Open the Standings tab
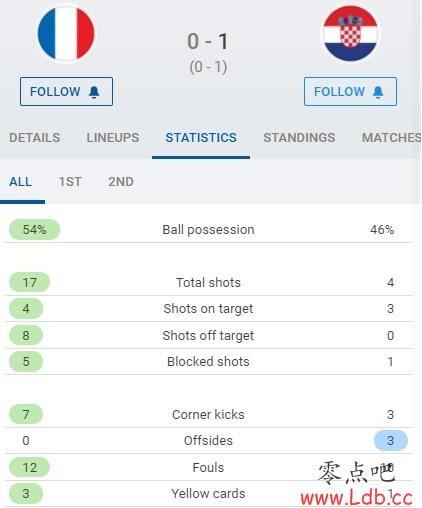The image size is (422, 508). 299,138
